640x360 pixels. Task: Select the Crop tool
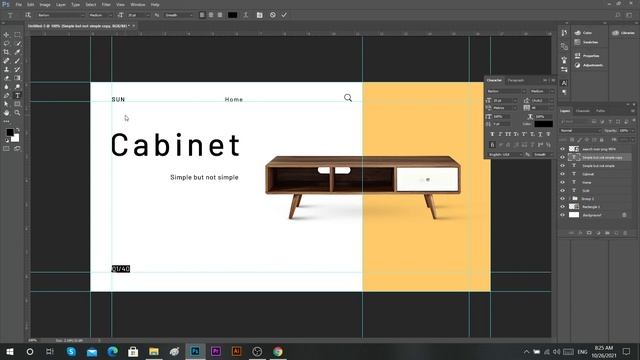tap(6, 52)
